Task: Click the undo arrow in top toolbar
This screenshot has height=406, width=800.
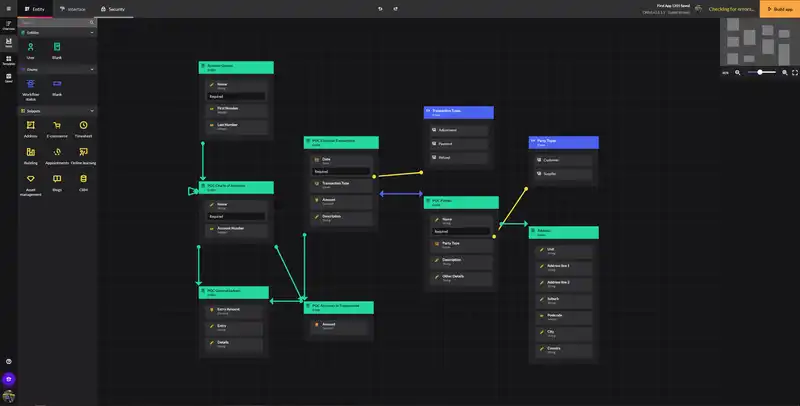Action: (380, 9)
